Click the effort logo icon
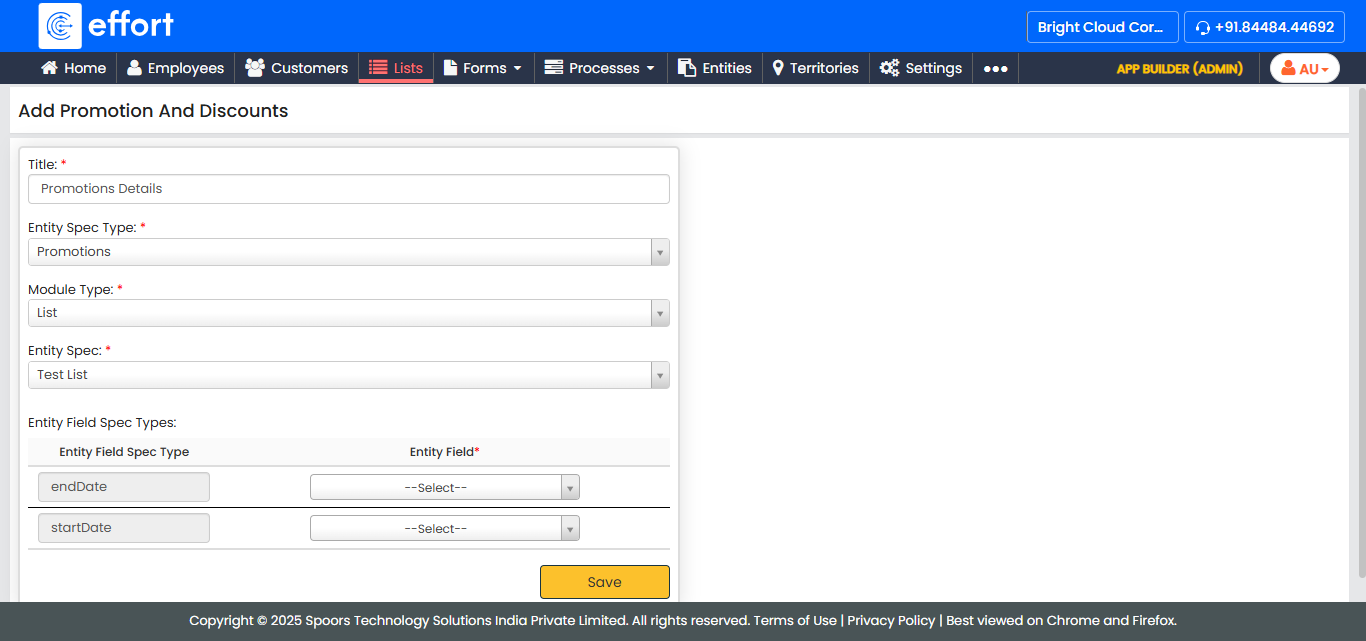 (x=60, y=26)
